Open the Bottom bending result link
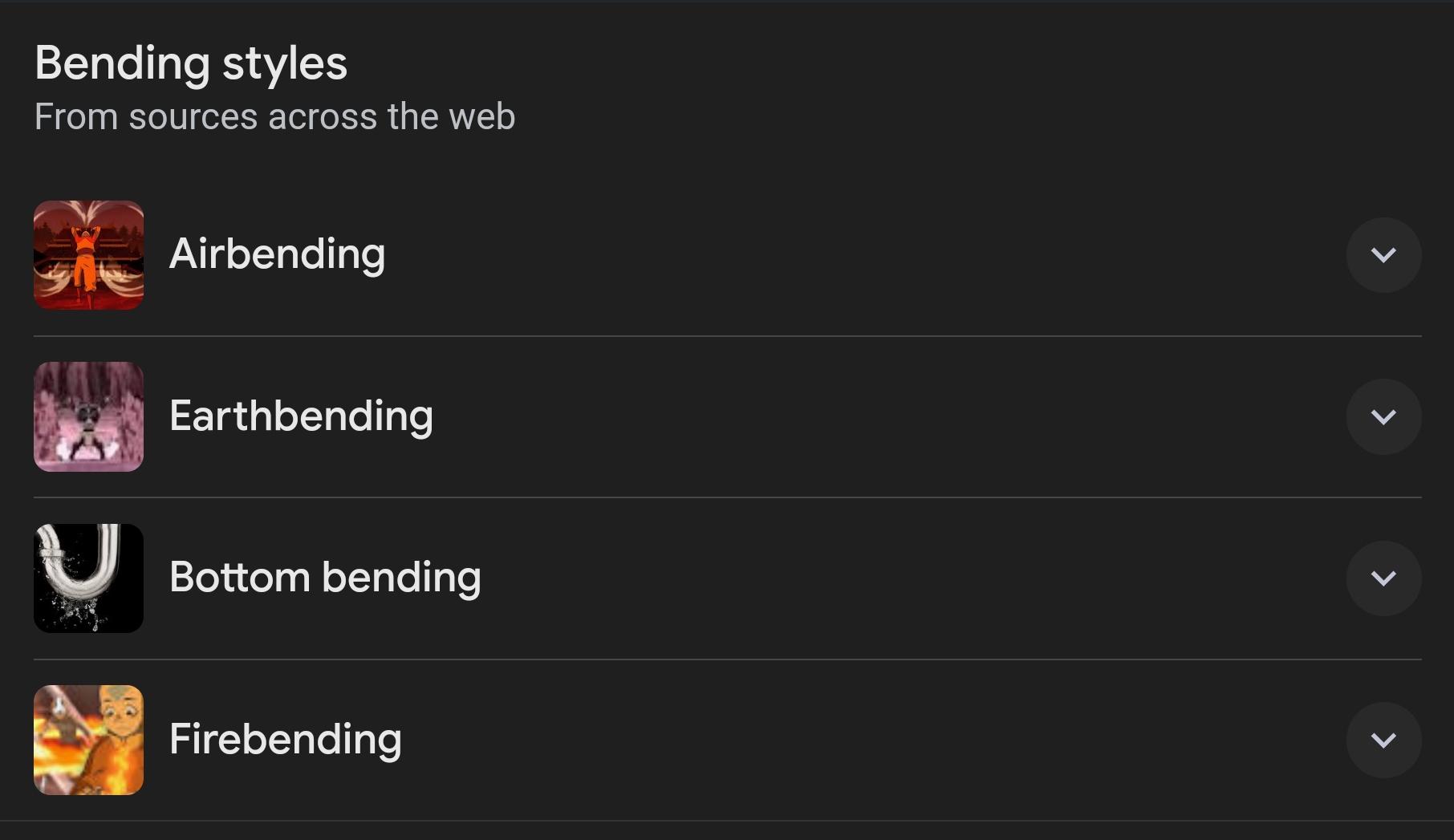Image resolution: width=1454 pixels, height=840 pixels. (x=325, y=578)
